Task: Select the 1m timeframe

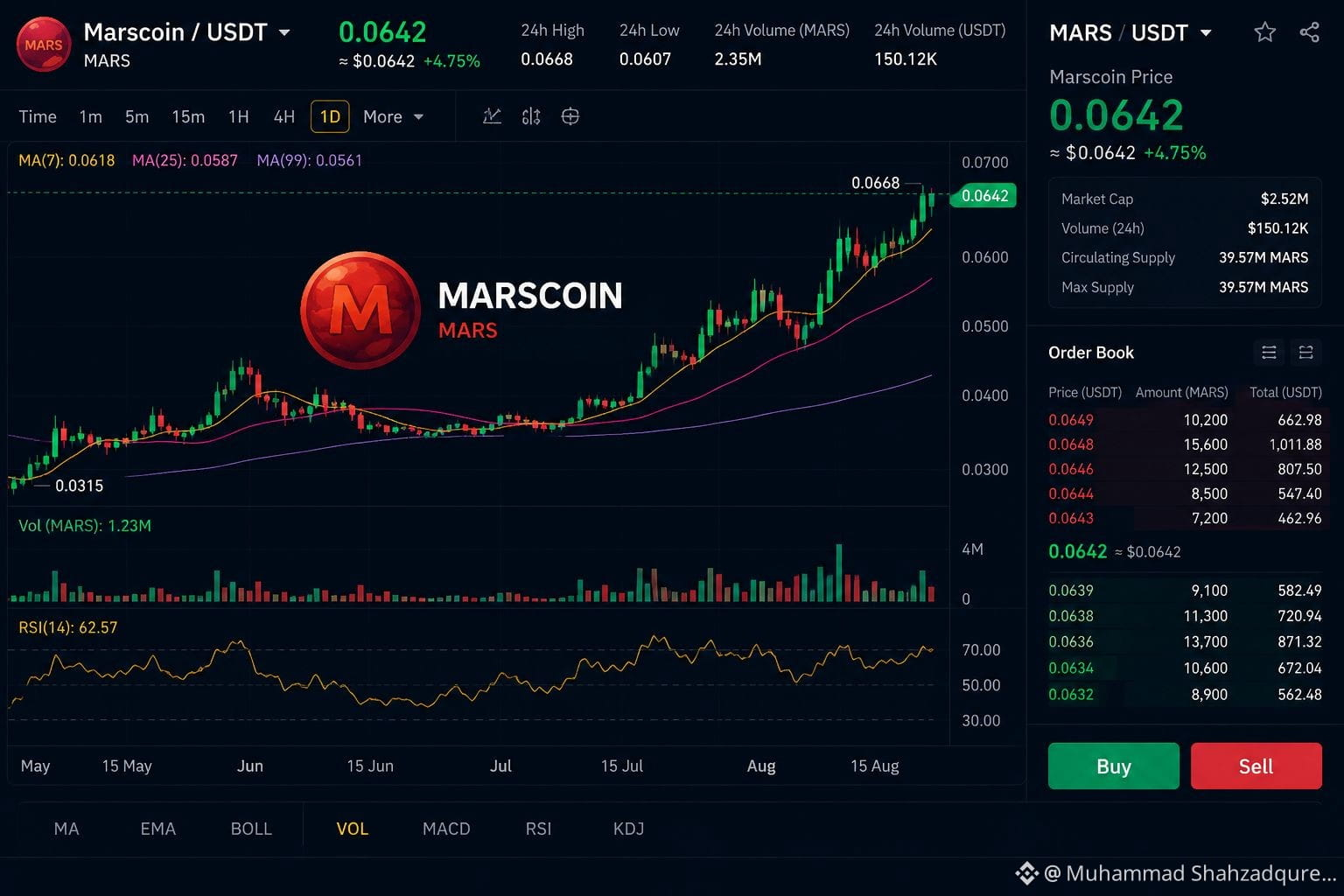Action: point(90,116)
